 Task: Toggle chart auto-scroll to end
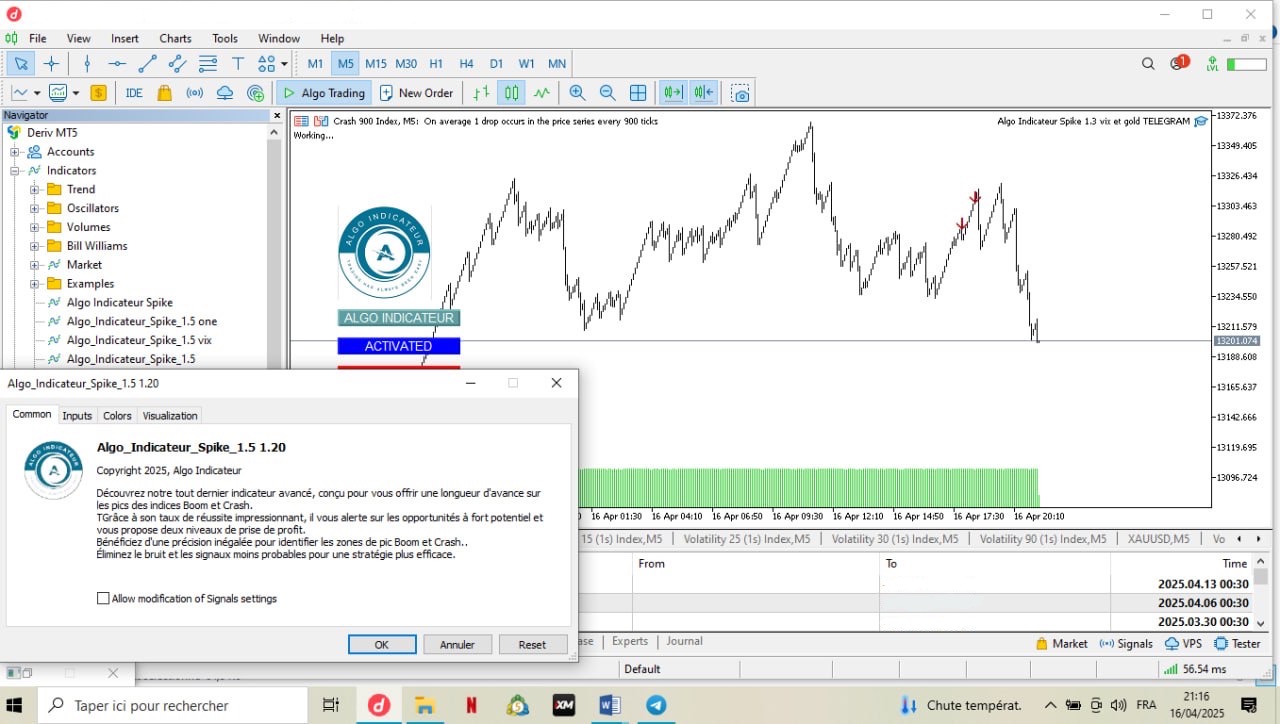click(x=673, y=93)
